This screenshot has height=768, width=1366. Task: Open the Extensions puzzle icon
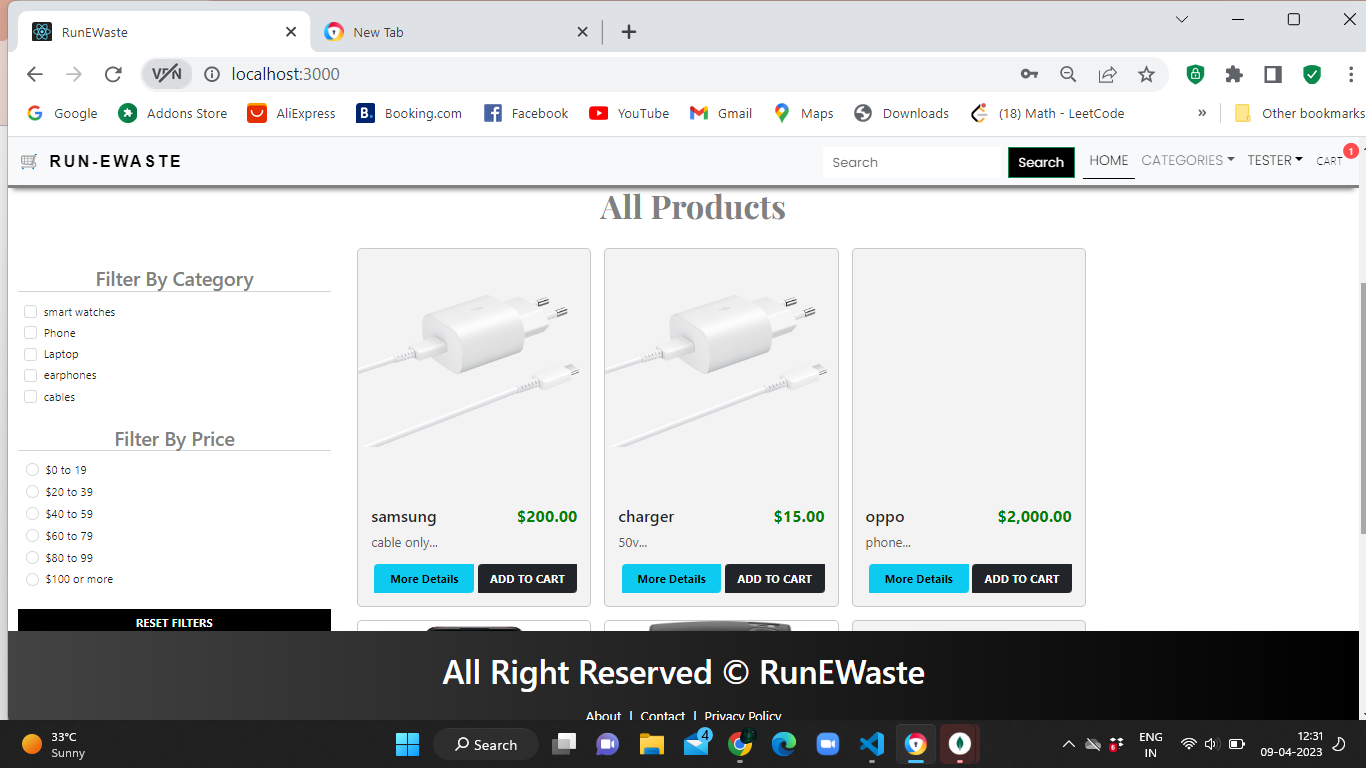click(1234, 74)
